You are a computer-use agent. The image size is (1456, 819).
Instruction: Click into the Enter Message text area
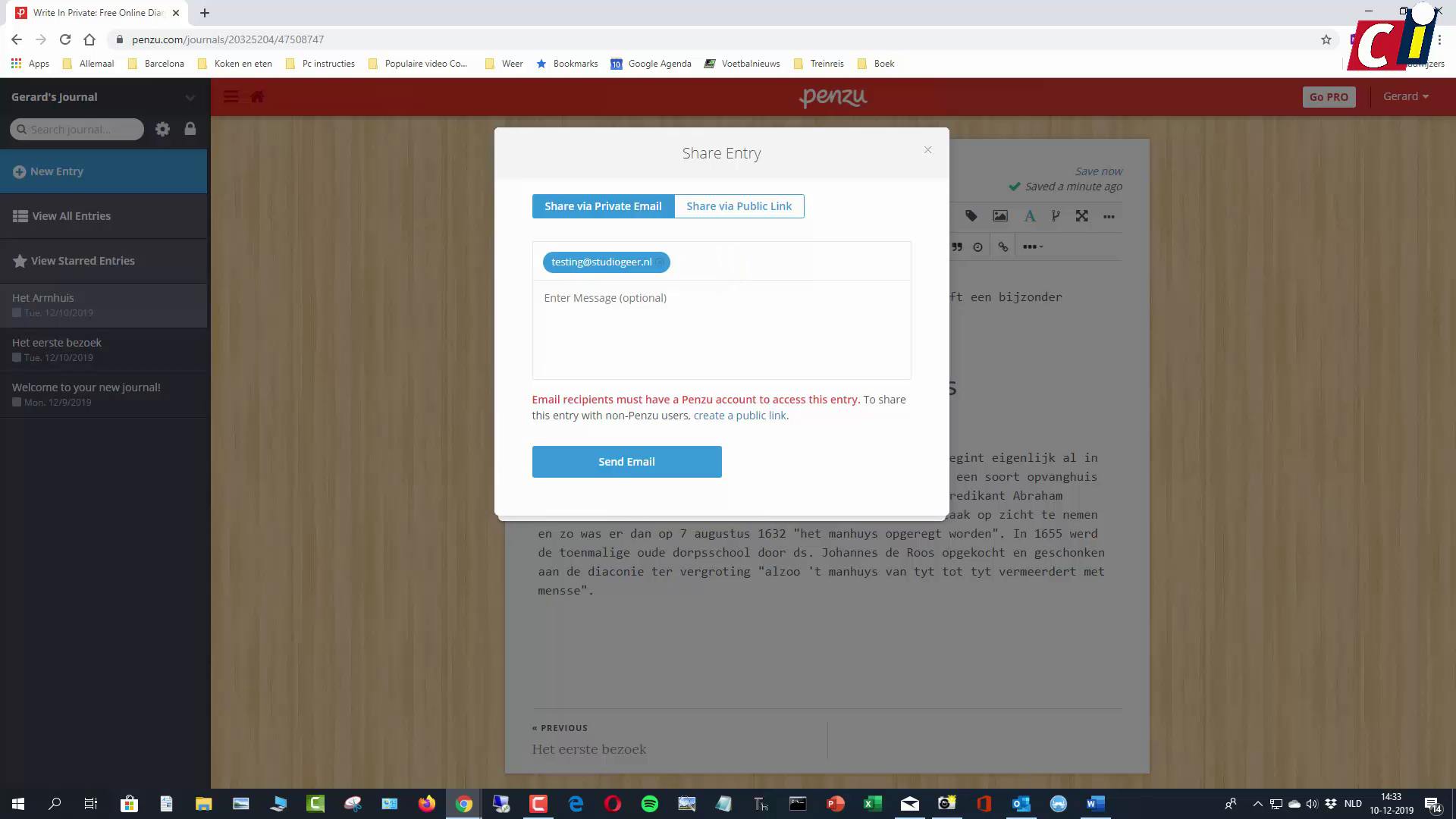click(x=720, y=330)
